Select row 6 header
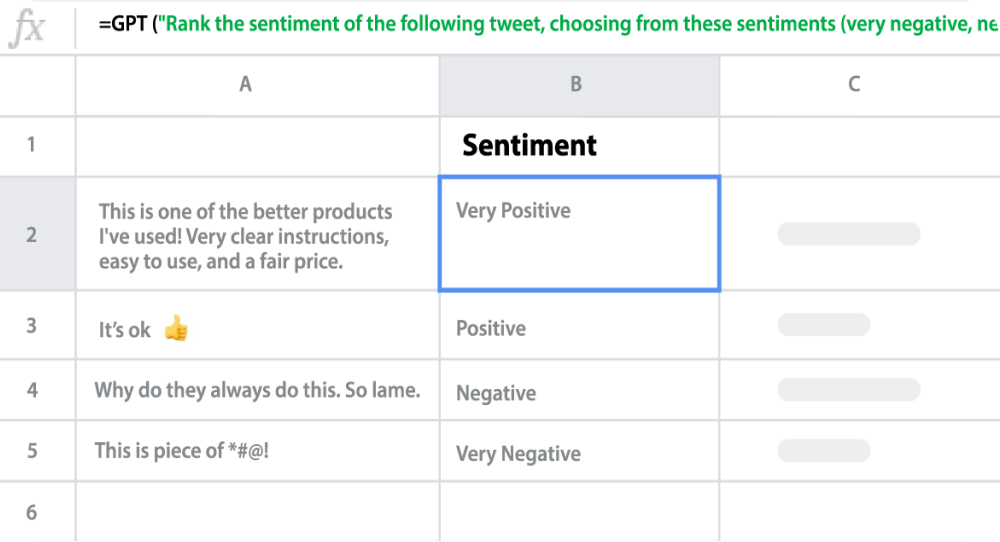The image size is (1000, 542). click(32, 512)
